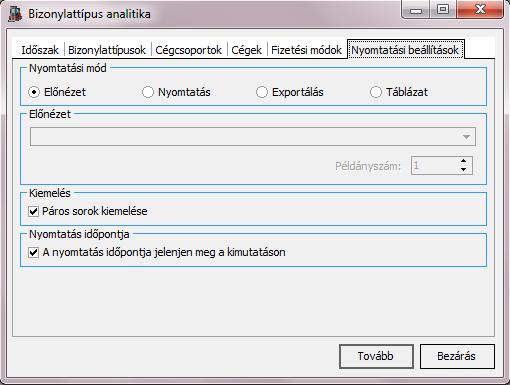
Task: Minimize the Bizonylattípus analitika window
Action: 416,9
